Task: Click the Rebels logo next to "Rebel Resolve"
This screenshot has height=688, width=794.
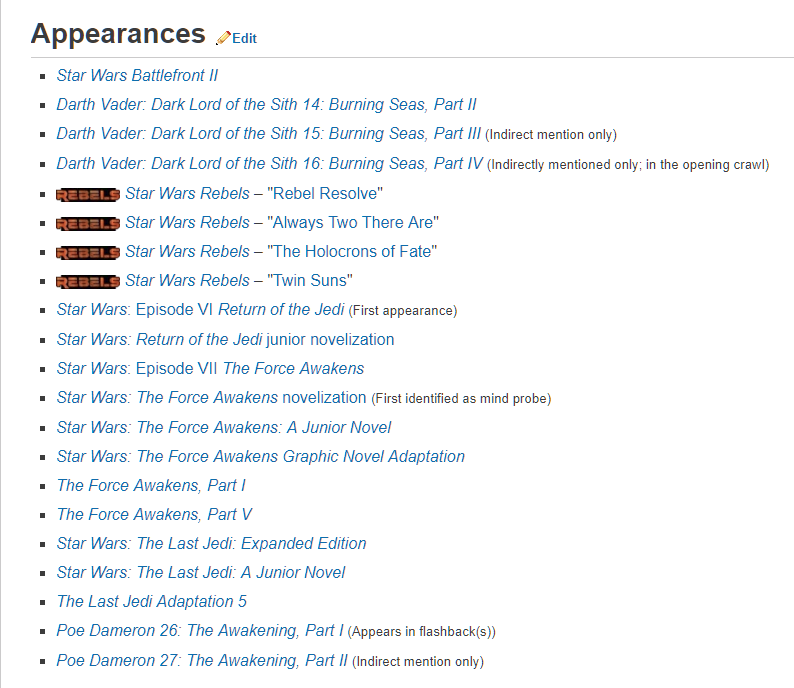Action: [x=88, y=194]
